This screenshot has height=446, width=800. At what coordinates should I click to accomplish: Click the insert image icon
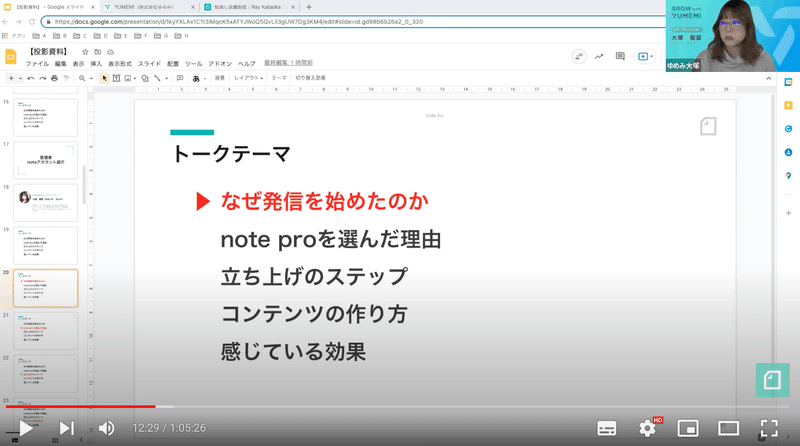(x=128, y=78)
